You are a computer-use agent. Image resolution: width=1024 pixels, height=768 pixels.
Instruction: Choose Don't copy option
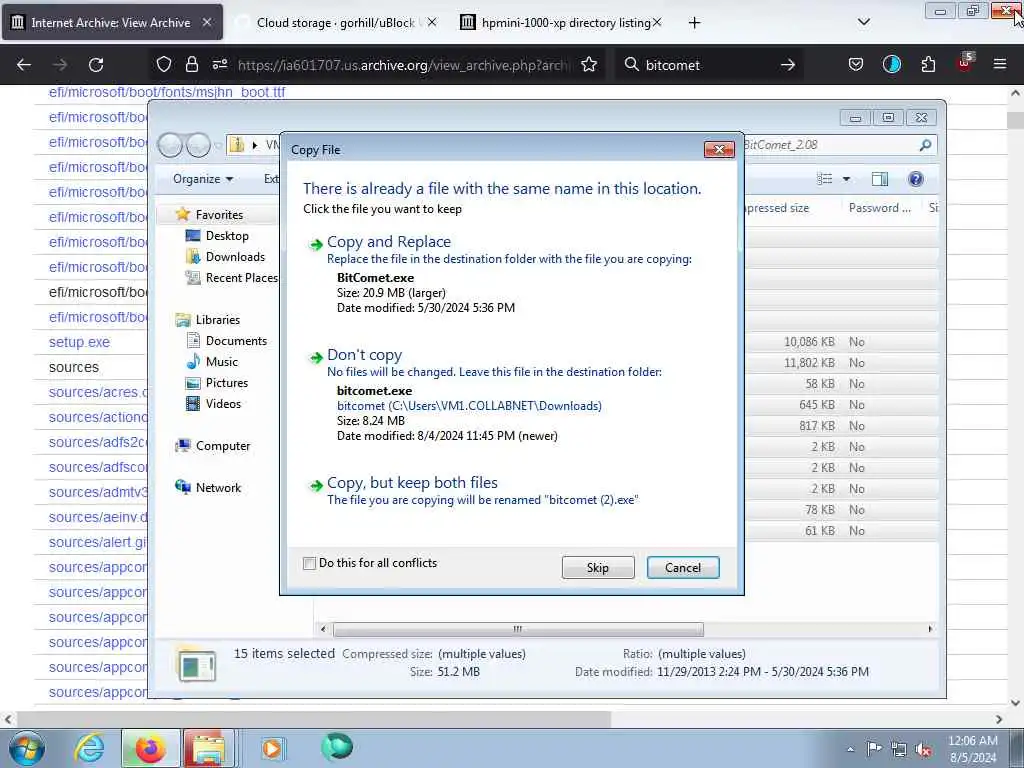364,355
